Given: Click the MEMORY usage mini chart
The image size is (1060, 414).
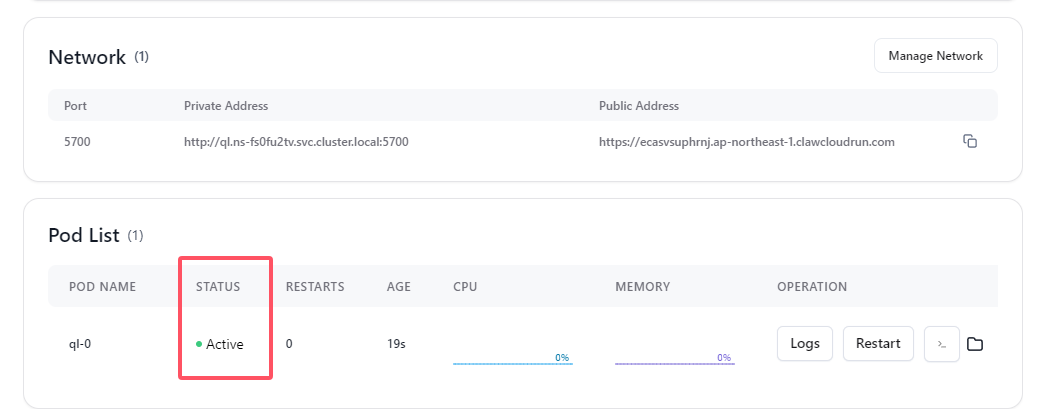Looking at the screenshot, I should coord(675,358).
